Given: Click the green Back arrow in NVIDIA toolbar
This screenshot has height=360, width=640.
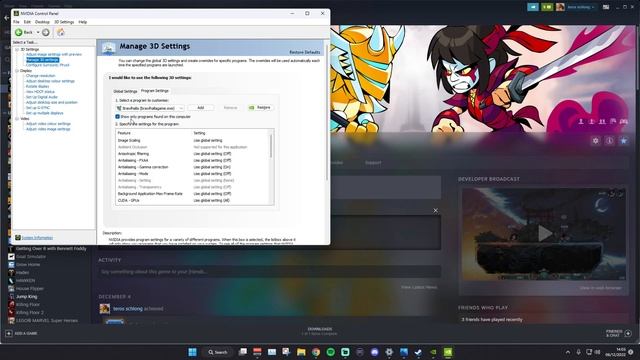Looking at the screenshot, I should click(18, 32).
